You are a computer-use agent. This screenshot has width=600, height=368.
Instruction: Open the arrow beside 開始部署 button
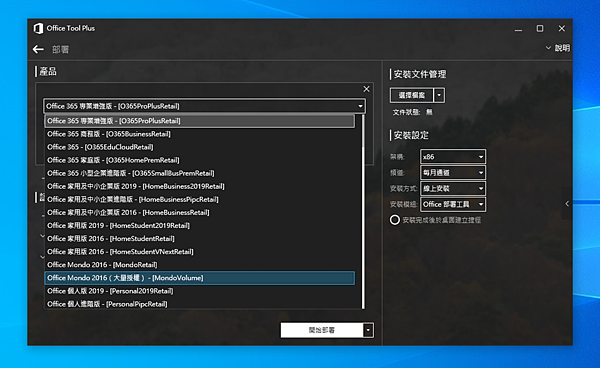(368, 330)
